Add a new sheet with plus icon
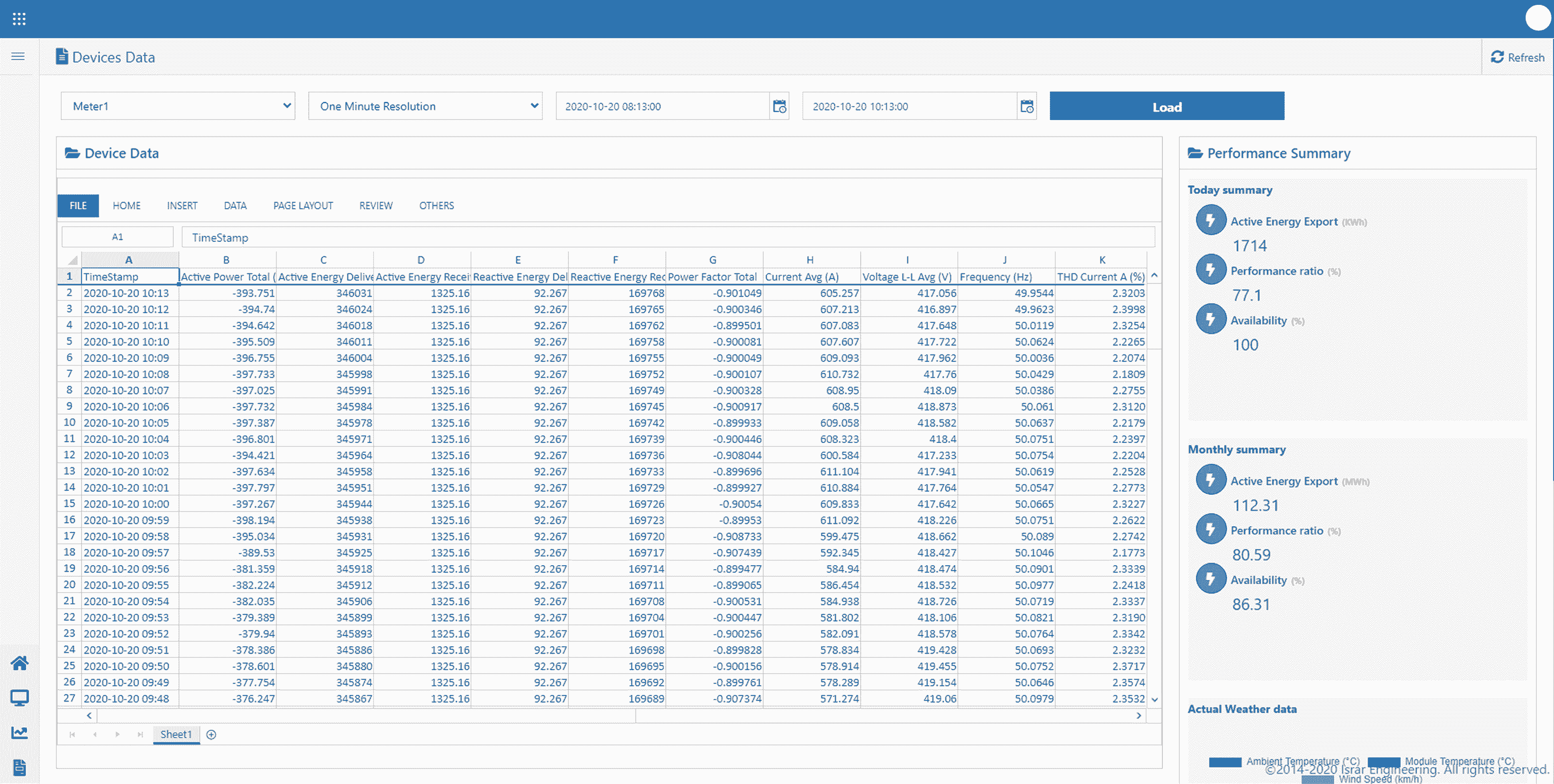 211,734
